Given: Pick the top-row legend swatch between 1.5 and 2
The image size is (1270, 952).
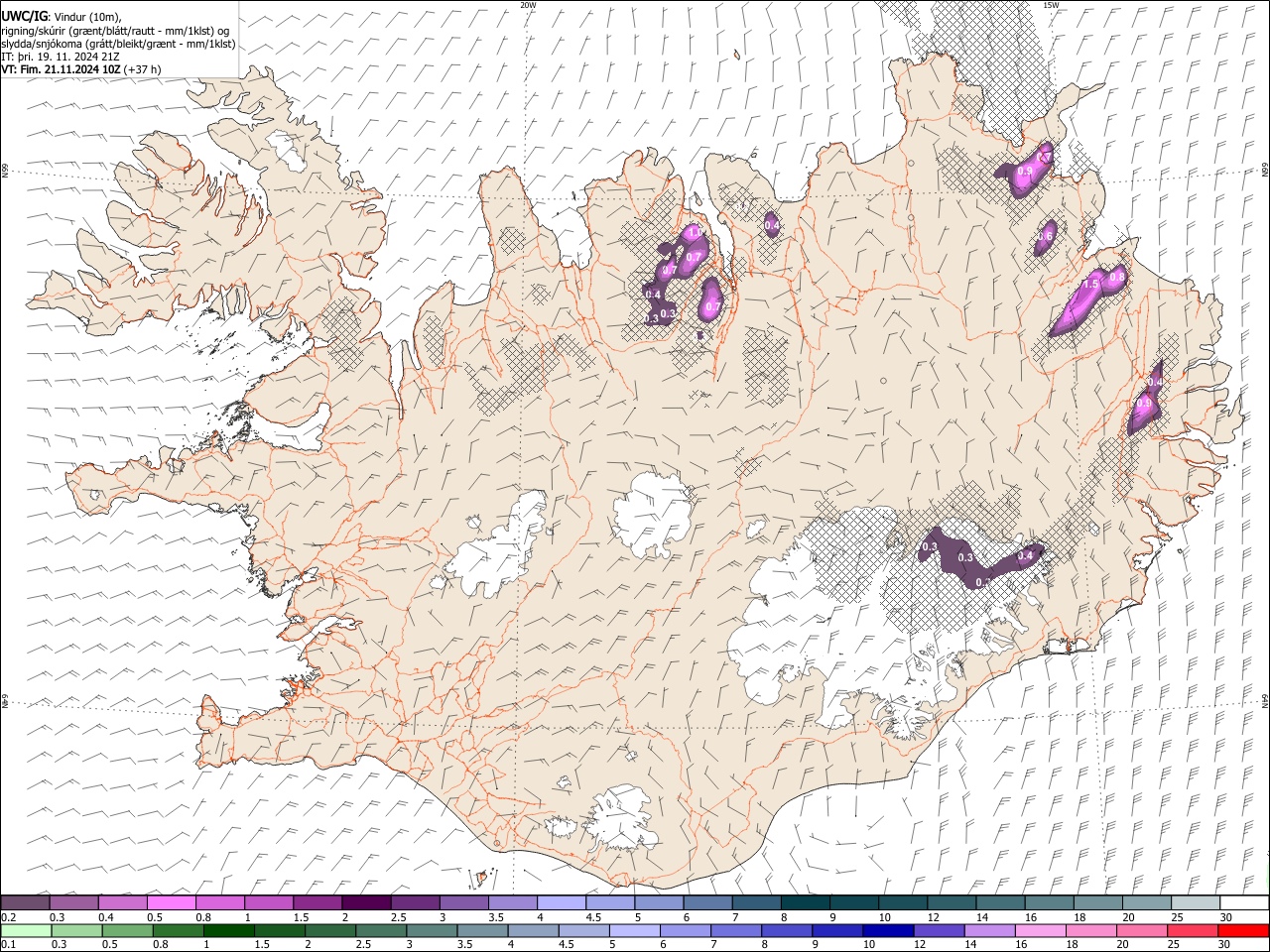Looking at the screenshot, I should (x=317, y=902).
